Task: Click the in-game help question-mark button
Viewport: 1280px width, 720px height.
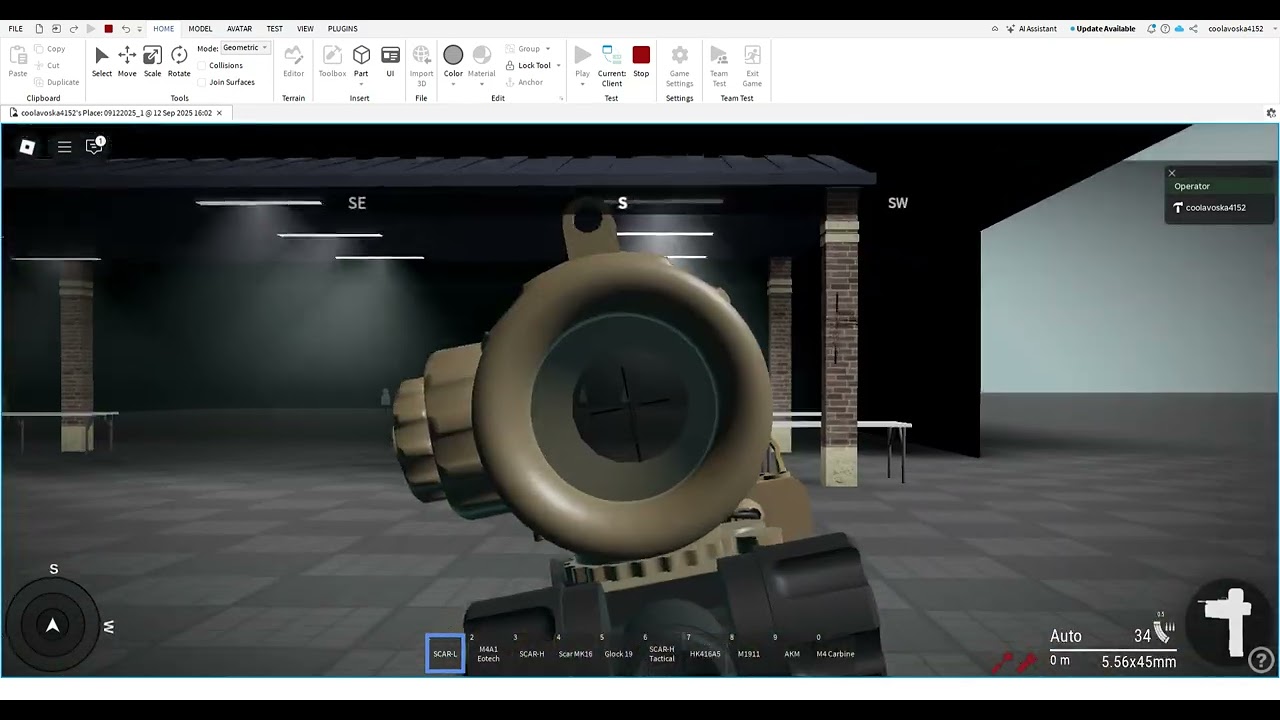Action: coord(1262,659)
